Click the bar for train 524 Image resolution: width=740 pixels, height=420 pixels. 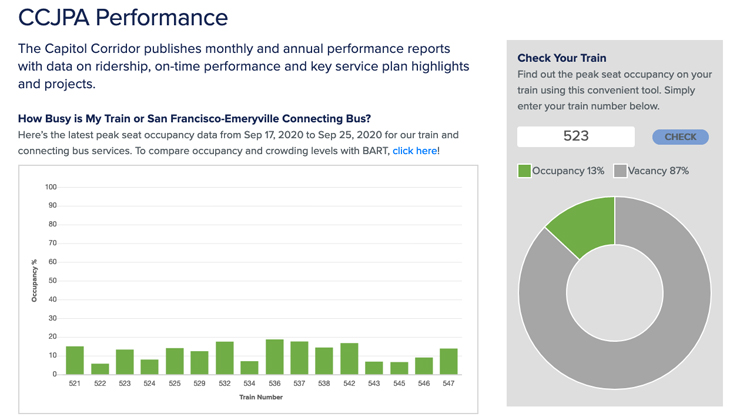[x=149, y=367]
